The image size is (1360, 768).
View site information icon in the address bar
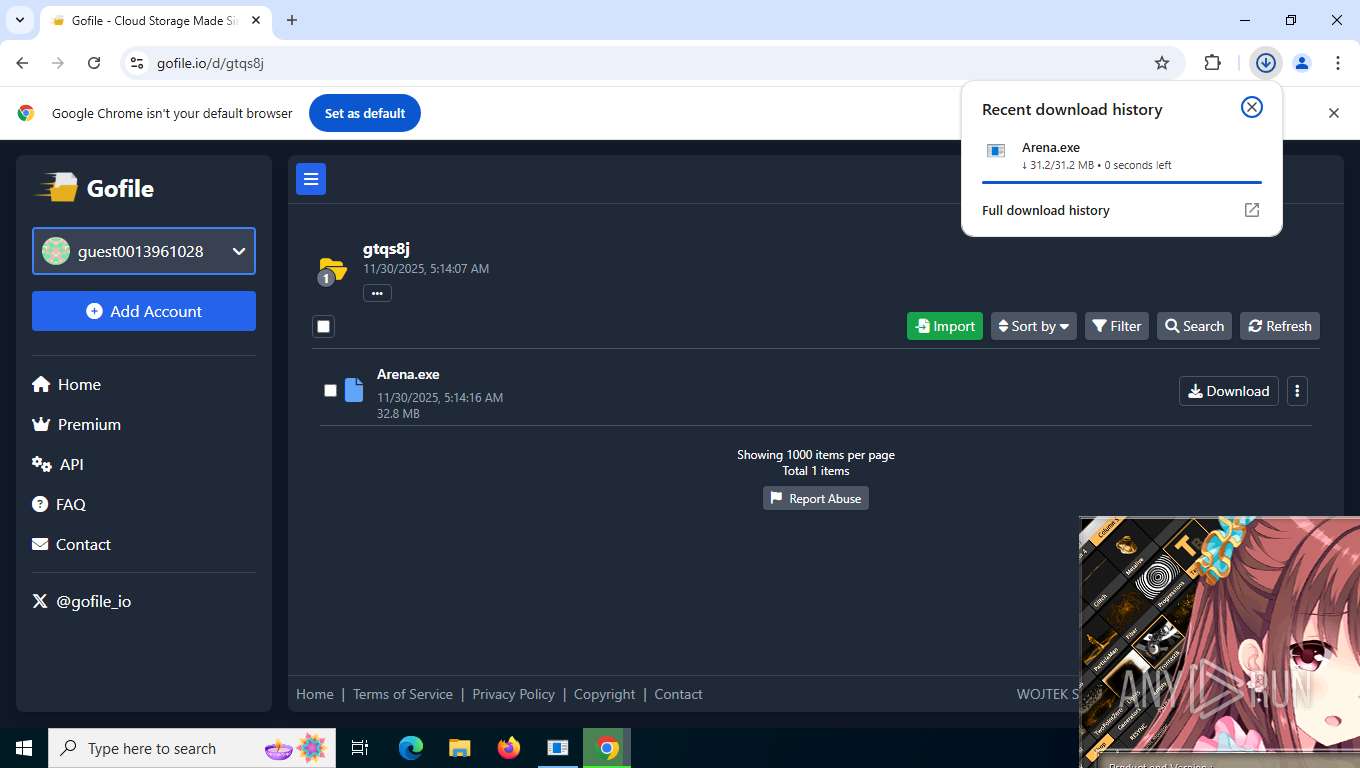(x=138, y=63)
